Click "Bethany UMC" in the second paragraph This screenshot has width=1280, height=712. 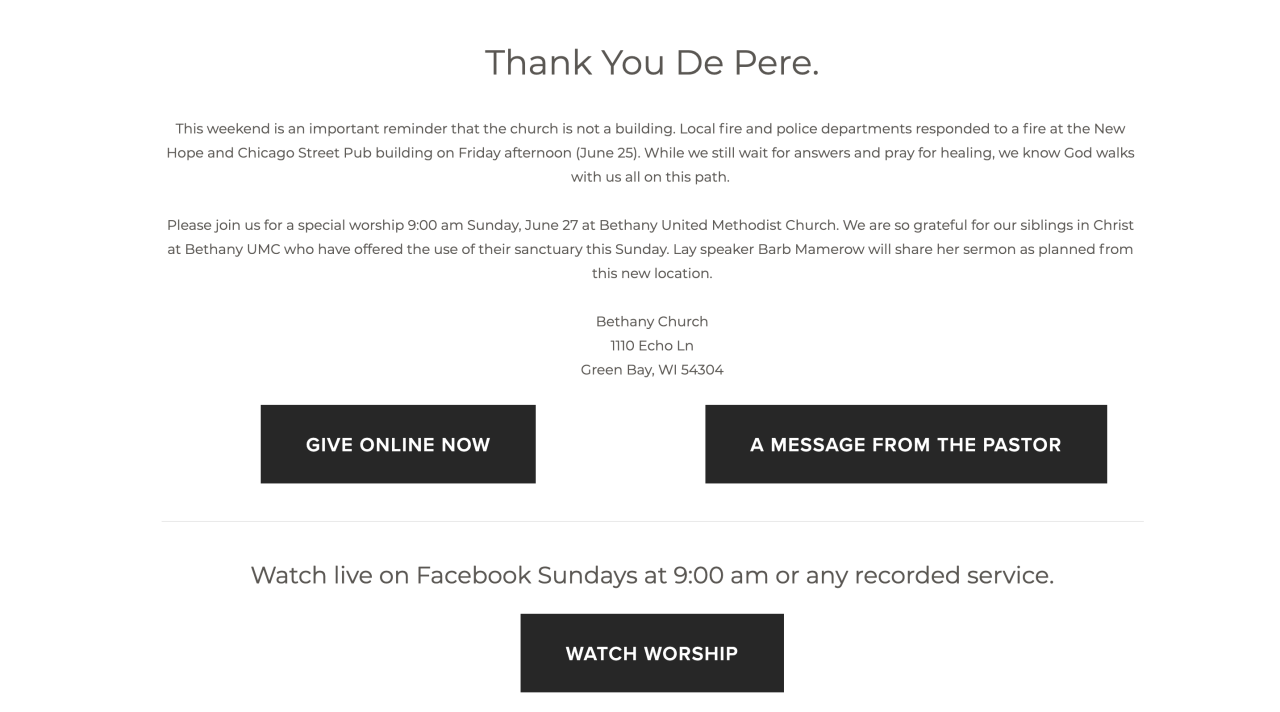pos(232,249)
